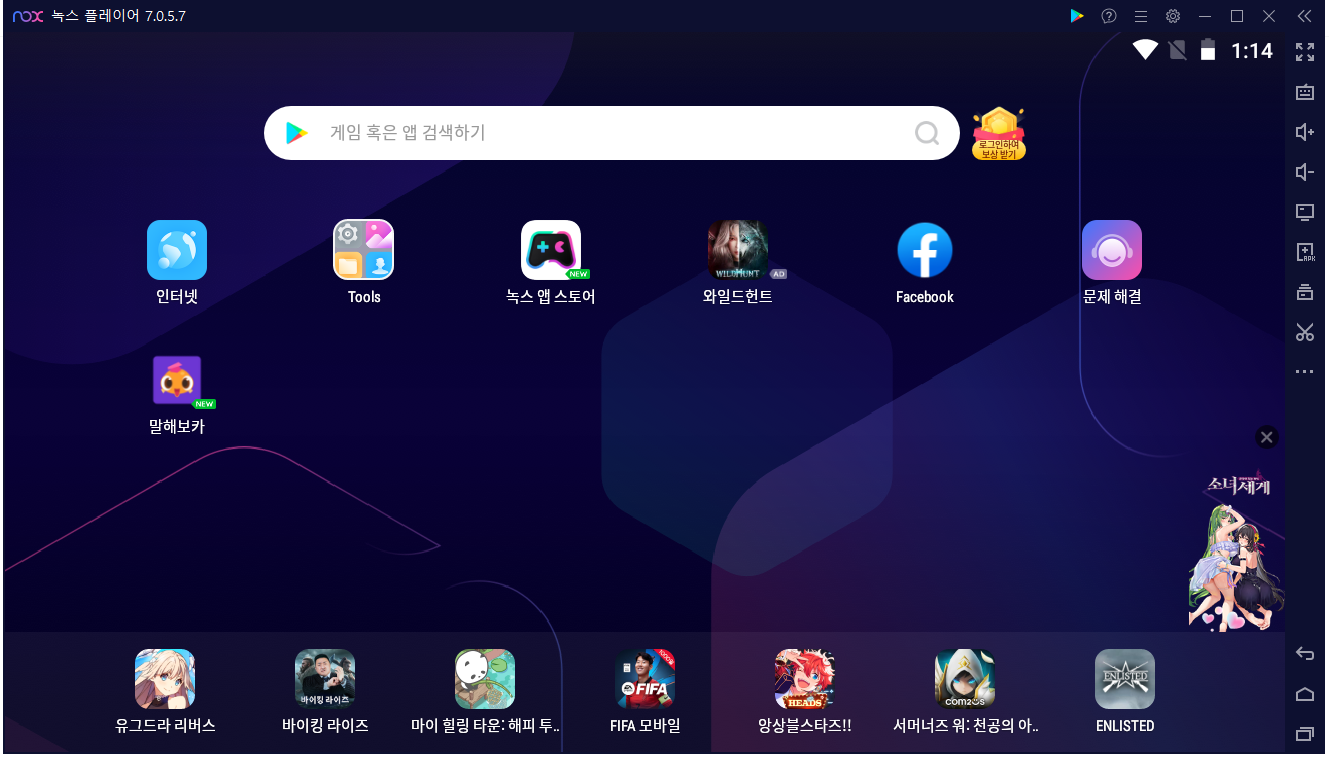Image resolution: width=1329 pixels, height=760 pixels.
Task: Click the magnifier search icon
Action: [x=927, y=133]
